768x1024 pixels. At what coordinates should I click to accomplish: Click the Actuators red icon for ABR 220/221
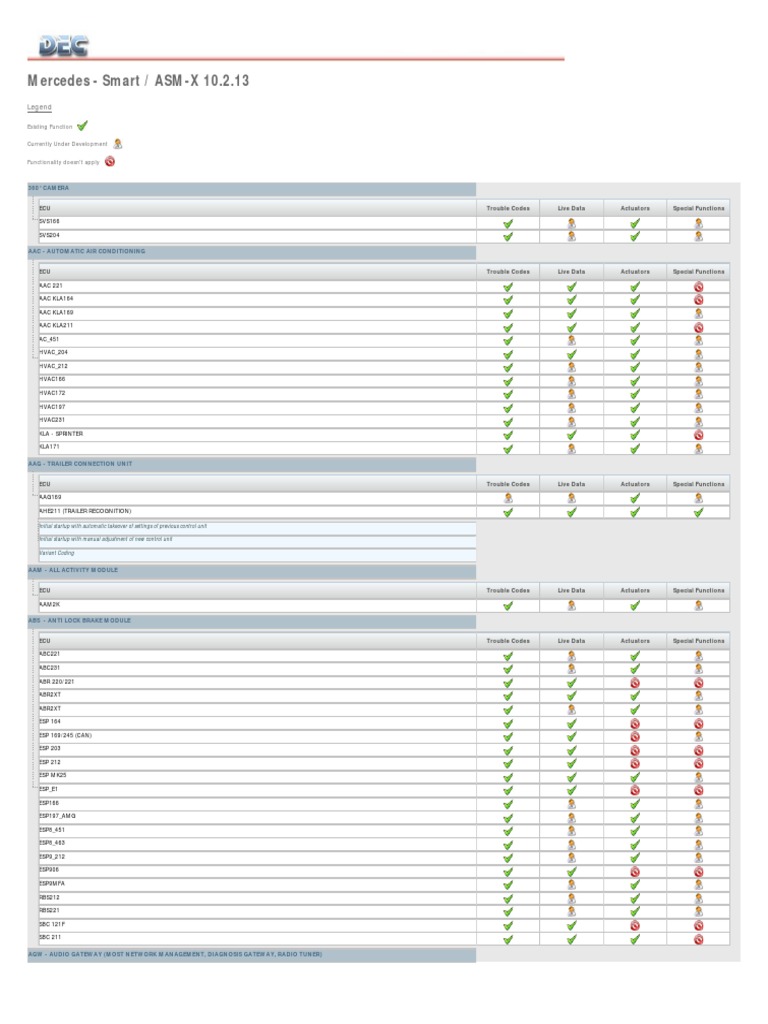pyautogui.click(x=635, y=683)
